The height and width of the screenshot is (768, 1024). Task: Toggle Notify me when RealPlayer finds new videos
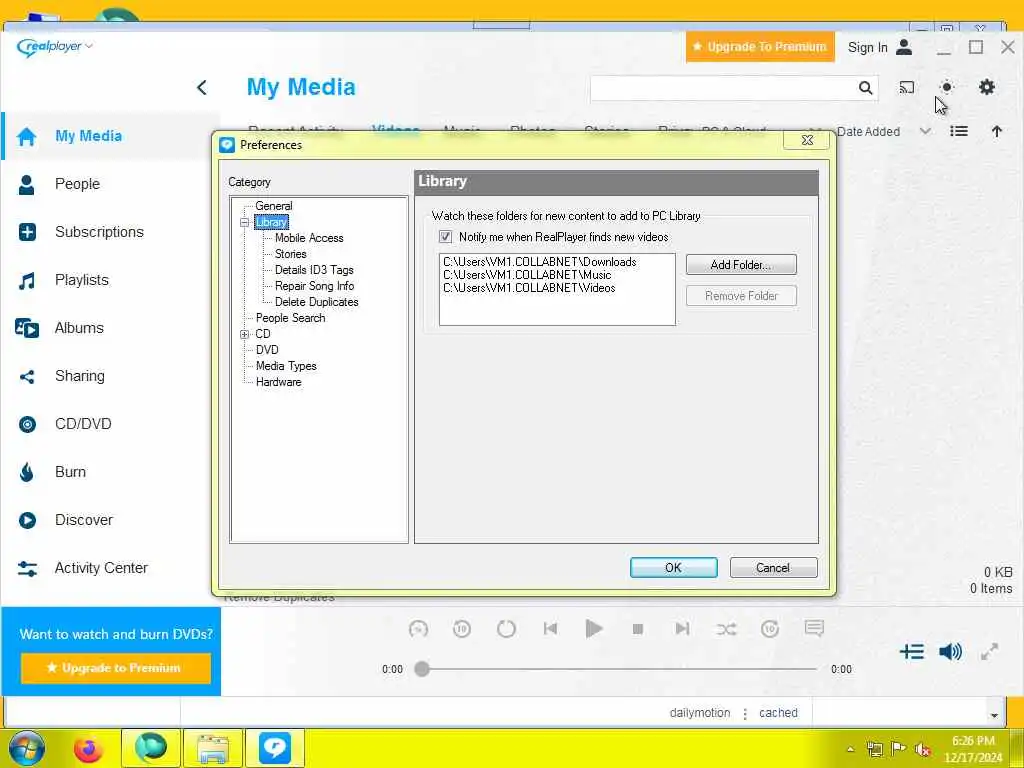(445, 237)
